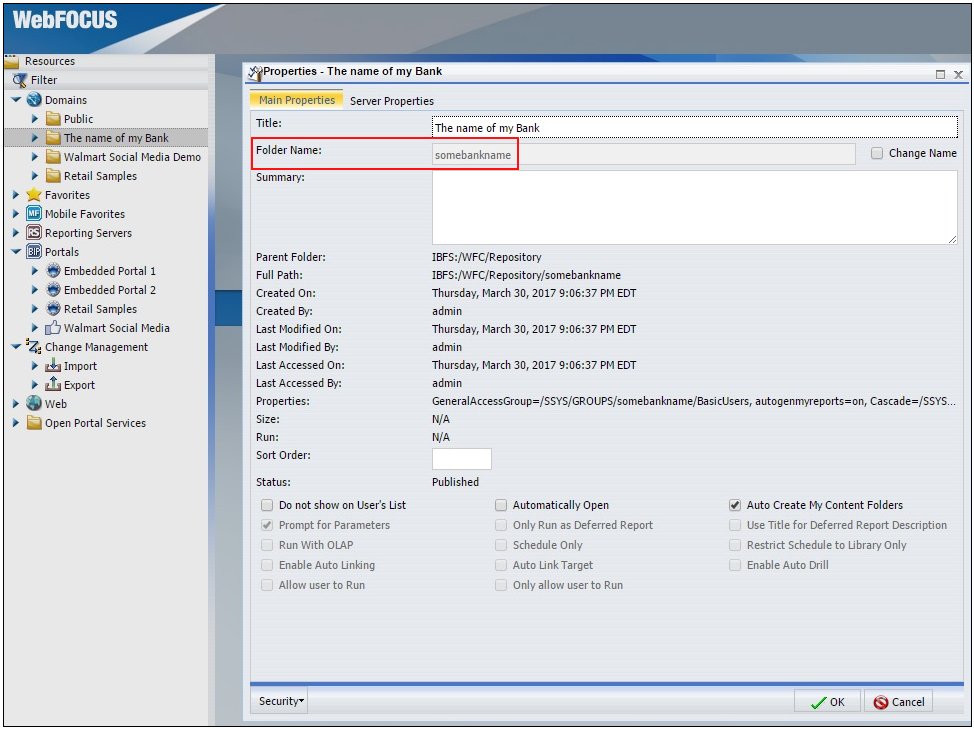Click The name of my Bank folder icon
The height and width of the screenshot is (729, 974).
coord(53,137)
